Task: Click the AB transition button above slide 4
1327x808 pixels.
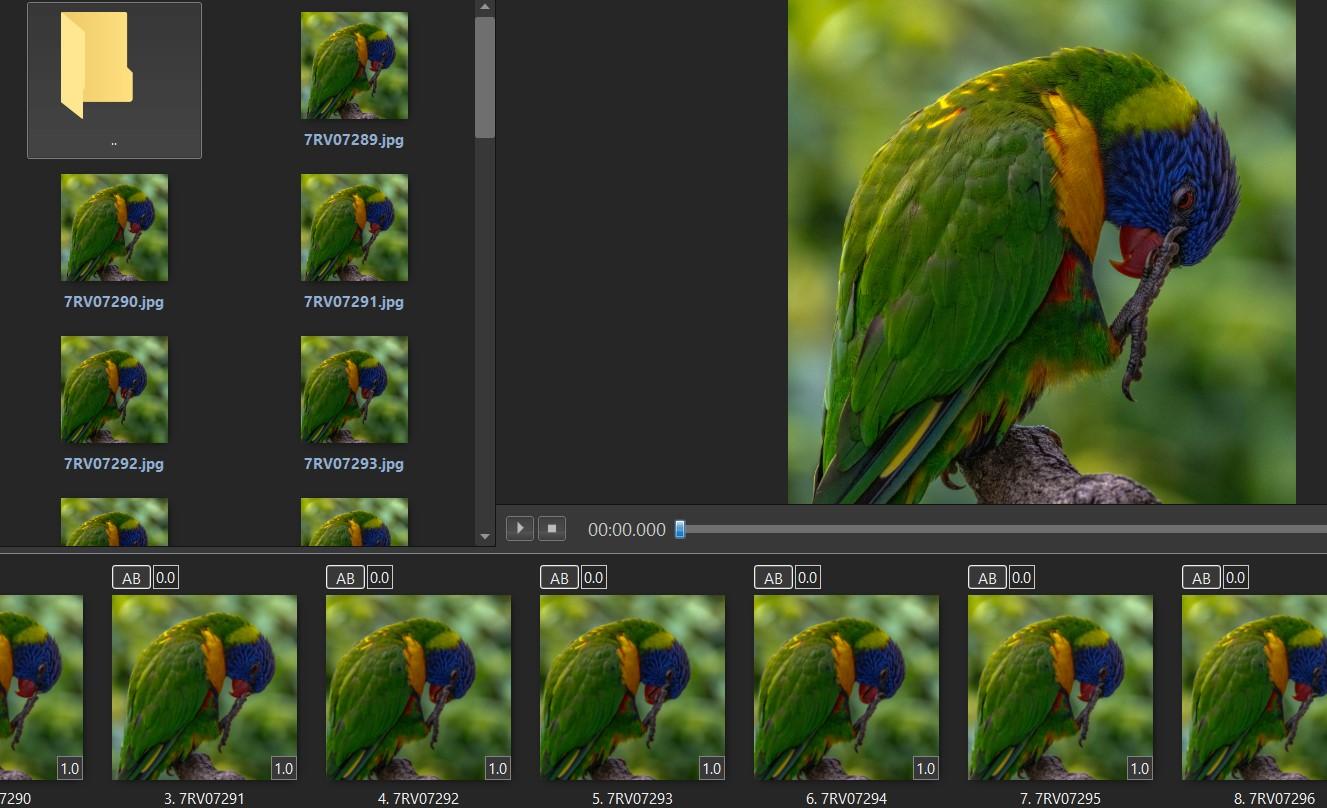Action: click(x=345, y=578)
